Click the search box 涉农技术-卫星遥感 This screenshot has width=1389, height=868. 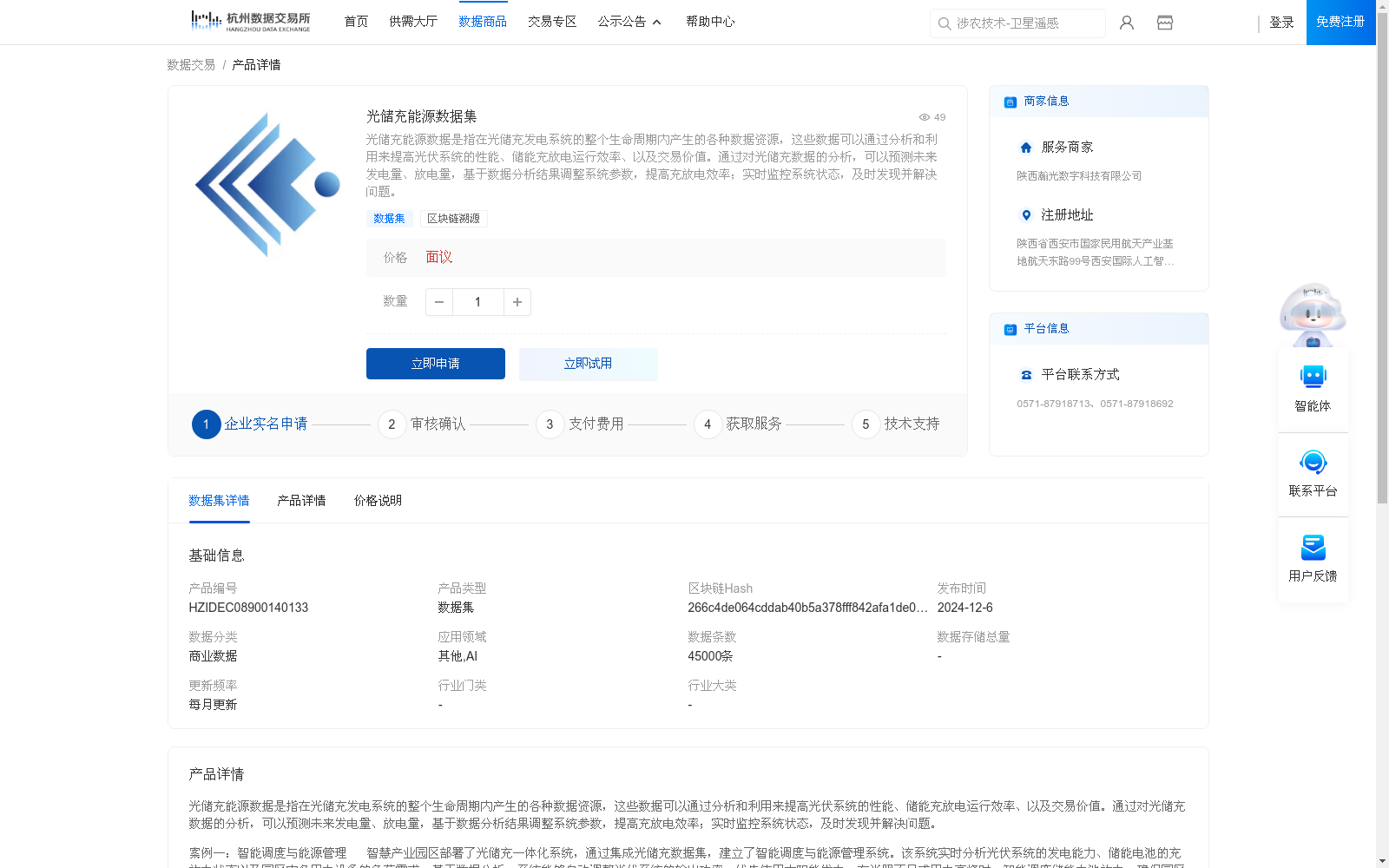click(x=1017, y=23)
